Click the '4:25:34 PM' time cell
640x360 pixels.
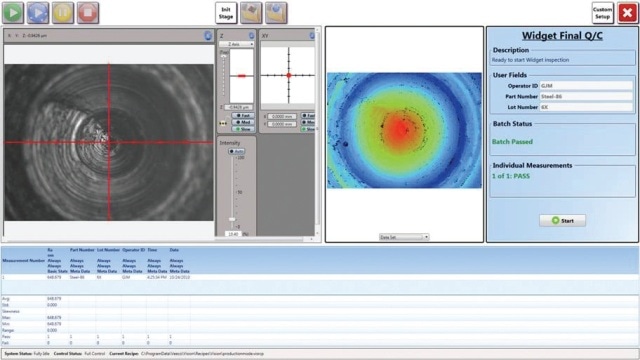pos(157,277)
